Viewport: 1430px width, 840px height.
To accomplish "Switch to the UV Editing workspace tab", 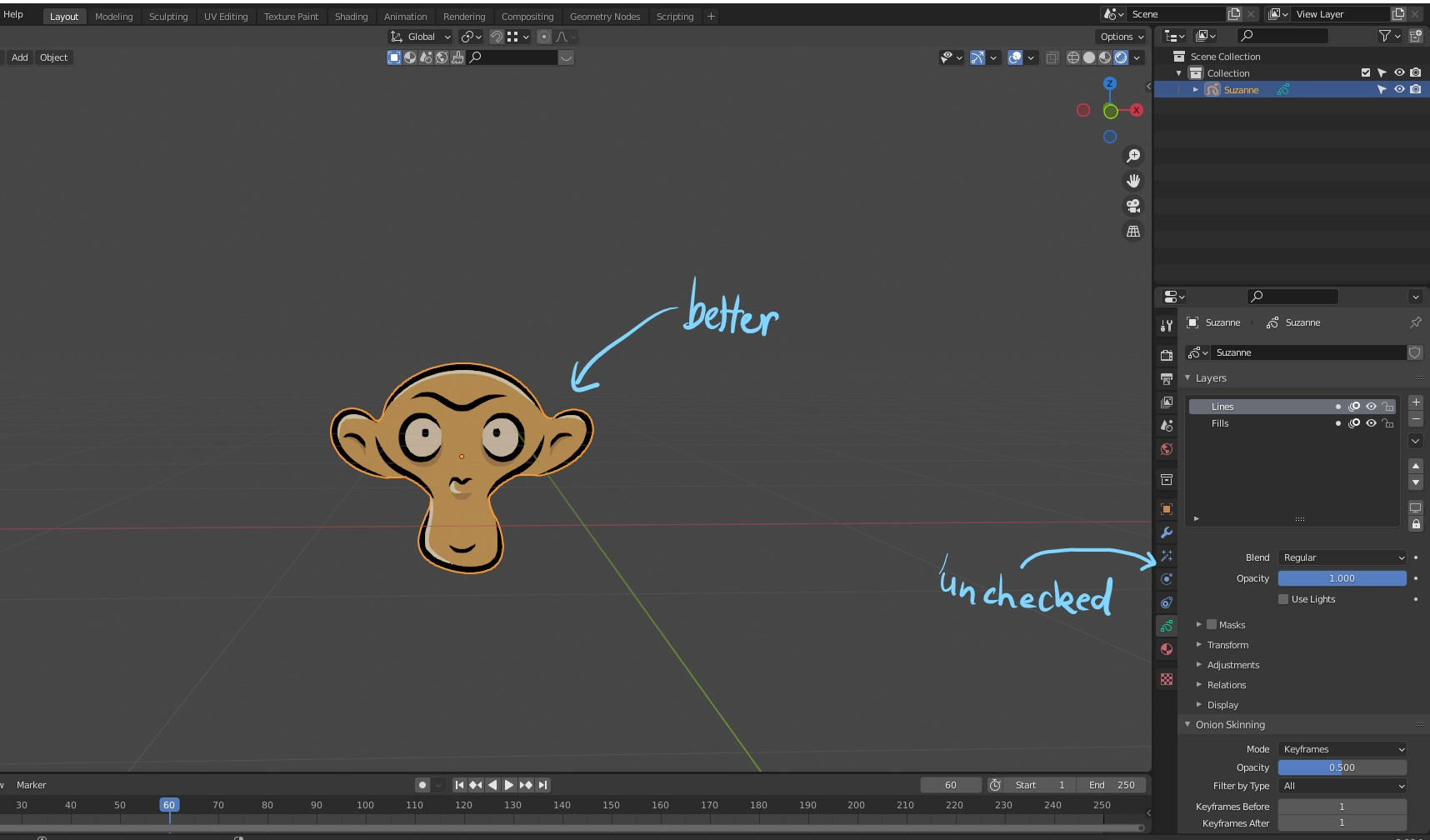I will (x=226, y=17).
